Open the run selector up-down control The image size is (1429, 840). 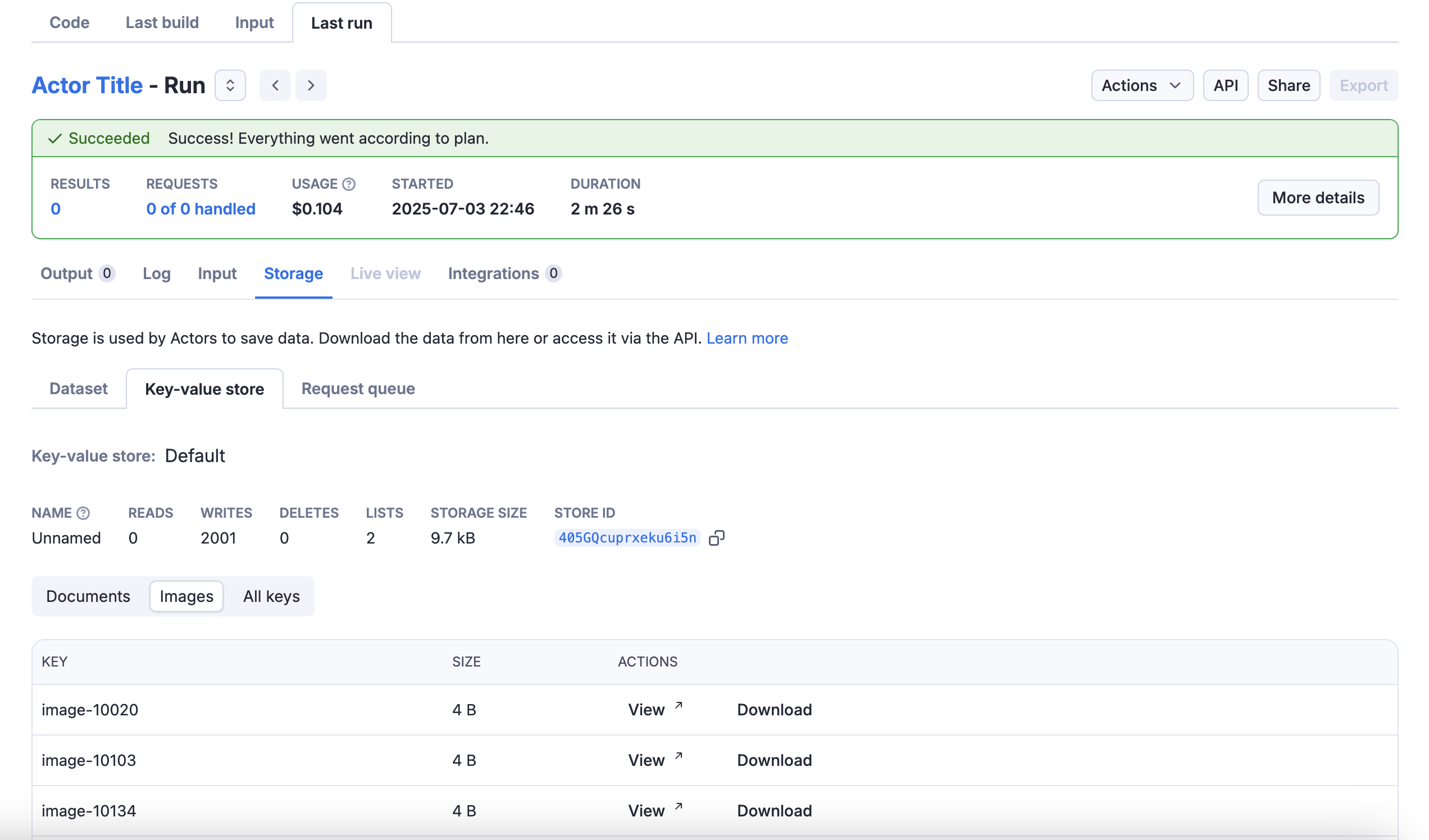(x=230, y=85)
